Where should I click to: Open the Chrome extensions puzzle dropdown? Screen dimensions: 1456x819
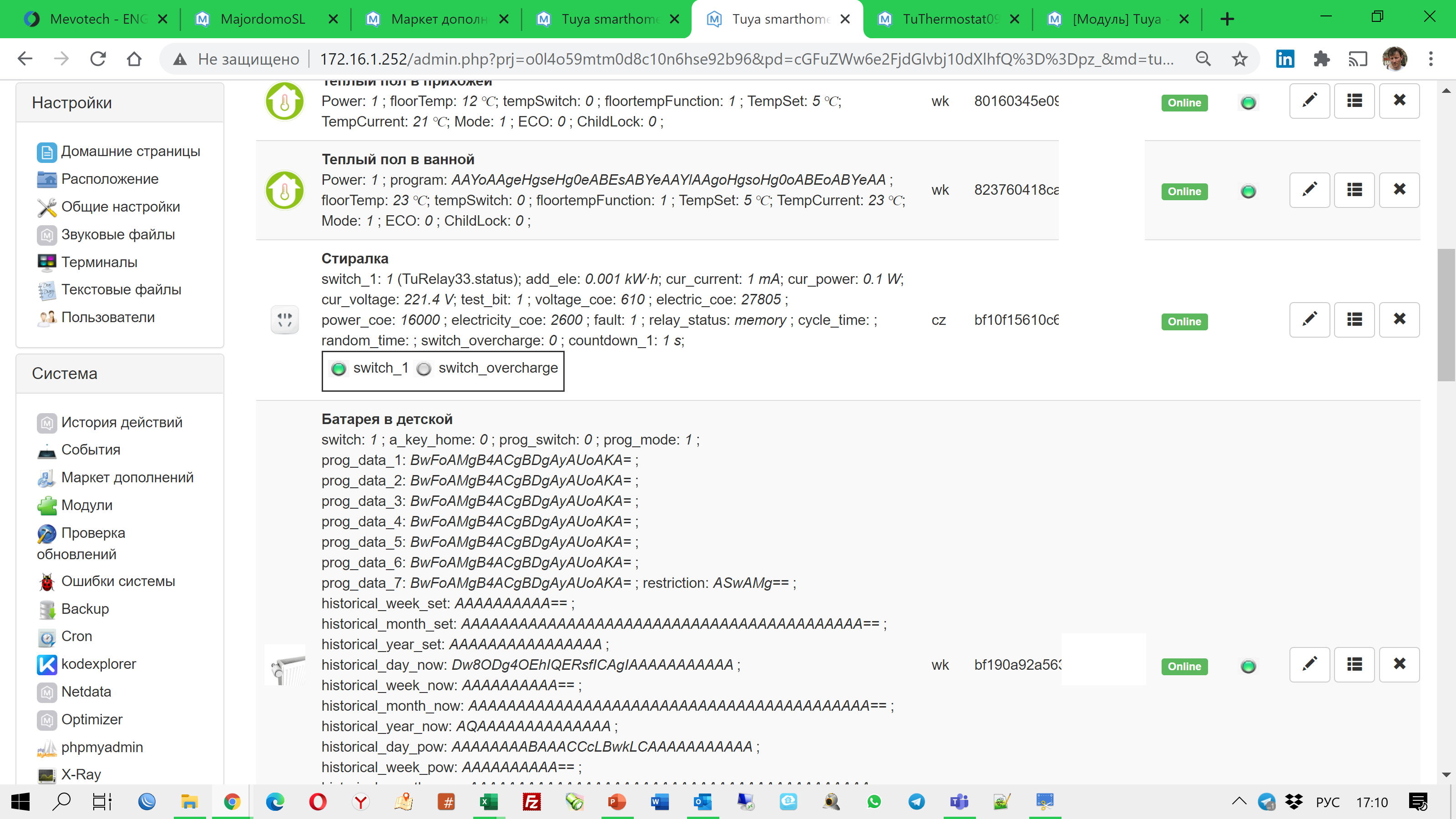[x=1322, y=58]
